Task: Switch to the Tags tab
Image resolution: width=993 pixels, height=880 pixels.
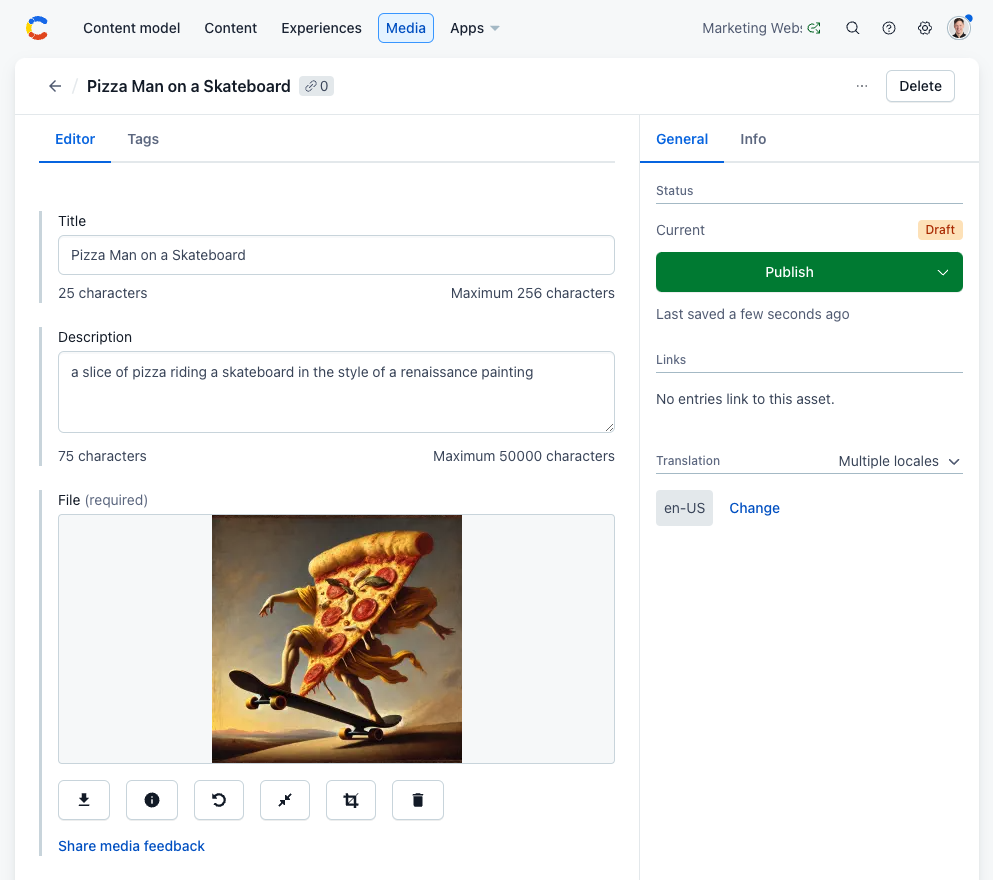Action: point(143,139)
